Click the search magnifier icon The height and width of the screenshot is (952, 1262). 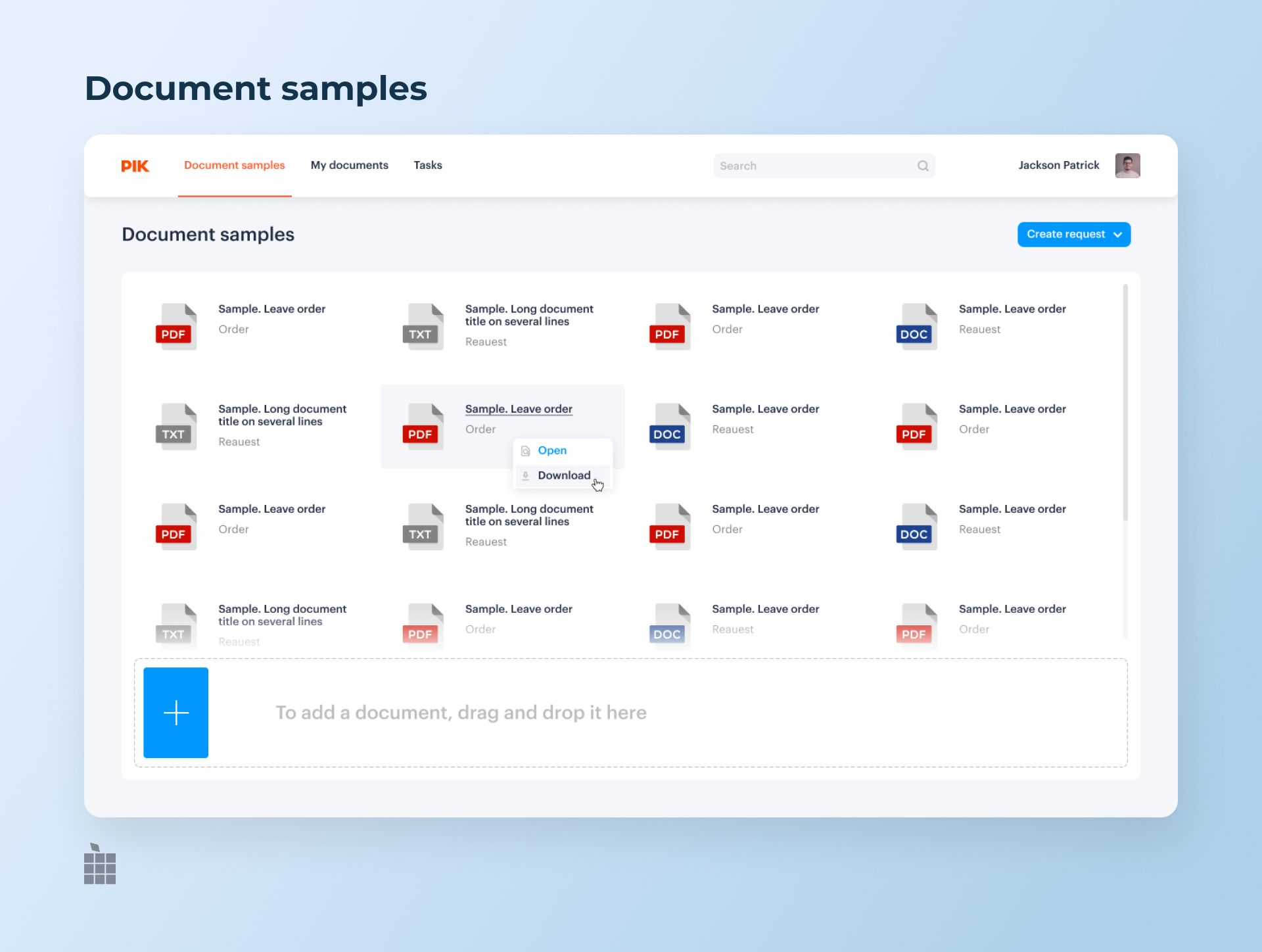923,166
